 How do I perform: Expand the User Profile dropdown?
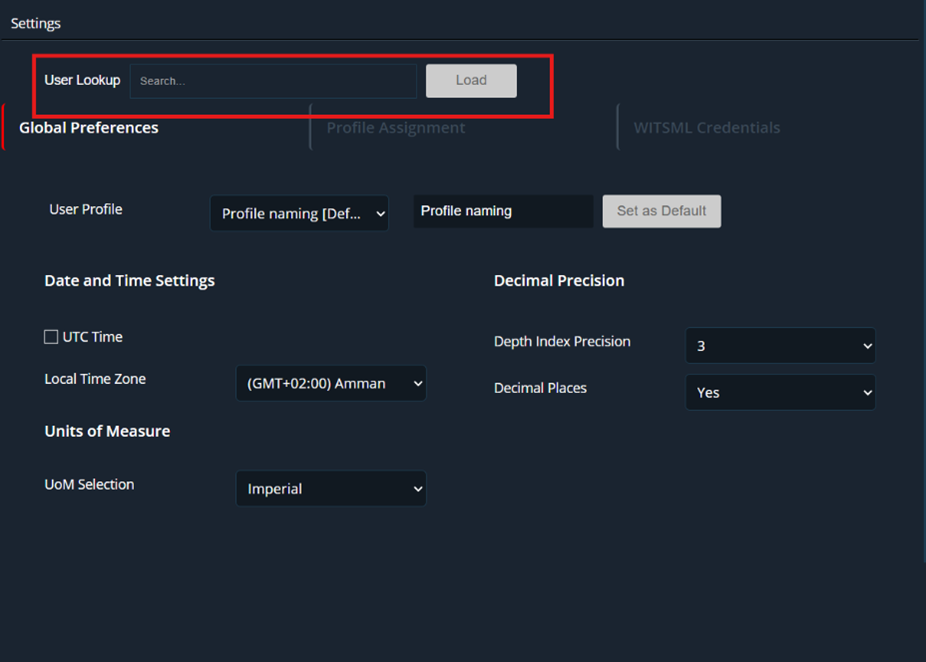(x=299, y=213)
